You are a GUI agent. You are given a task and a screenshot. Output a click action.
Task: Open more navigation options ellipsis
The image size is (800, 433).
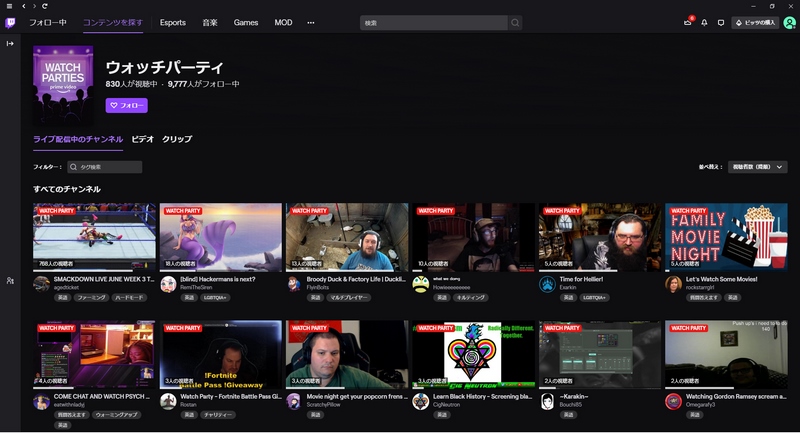[311, 23]
